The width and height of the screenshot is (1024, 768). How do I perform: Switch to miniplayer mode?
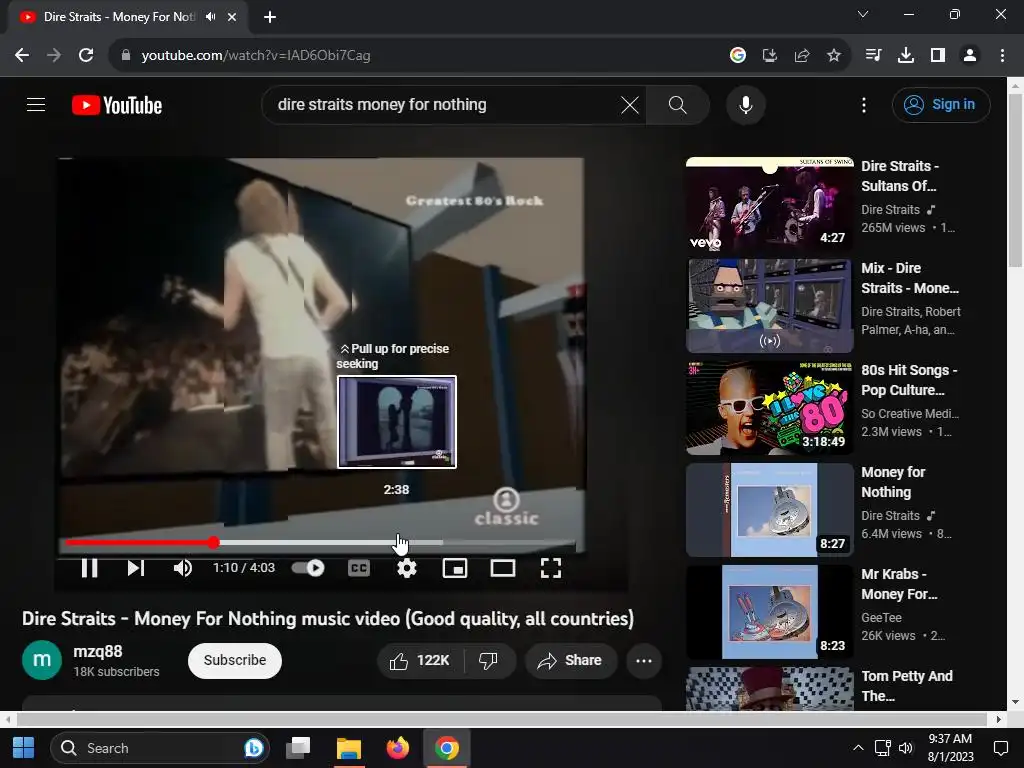coord(455,568)
